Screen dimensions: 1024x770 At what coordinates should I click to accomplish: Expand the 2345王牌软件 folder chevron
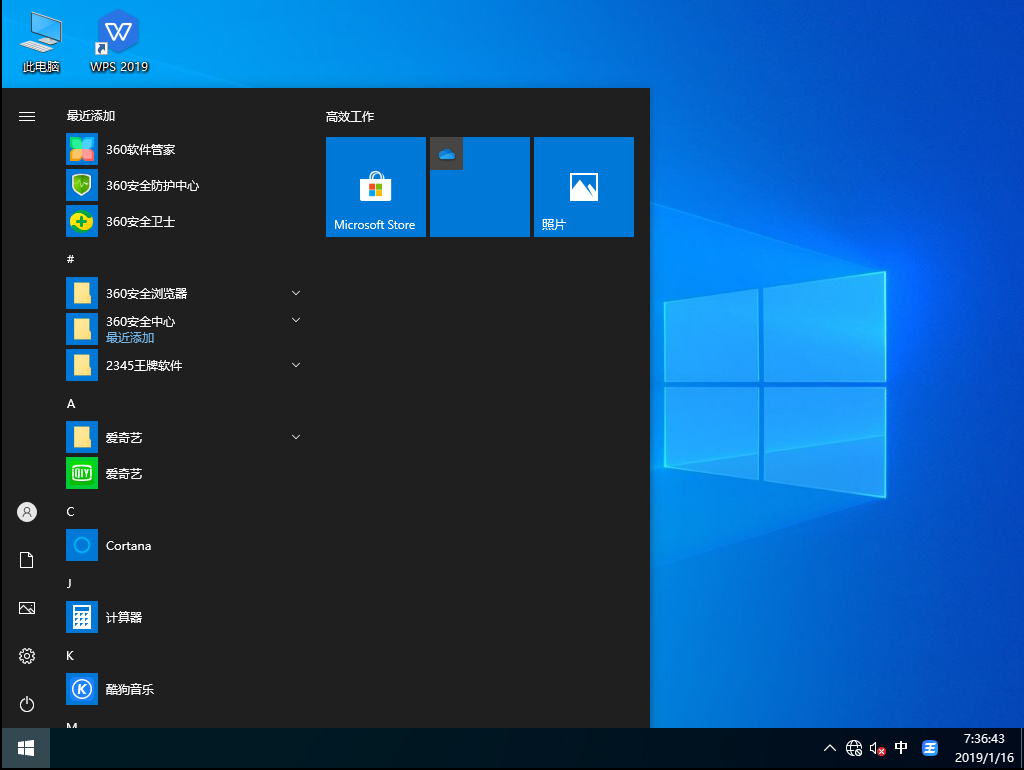296,365
